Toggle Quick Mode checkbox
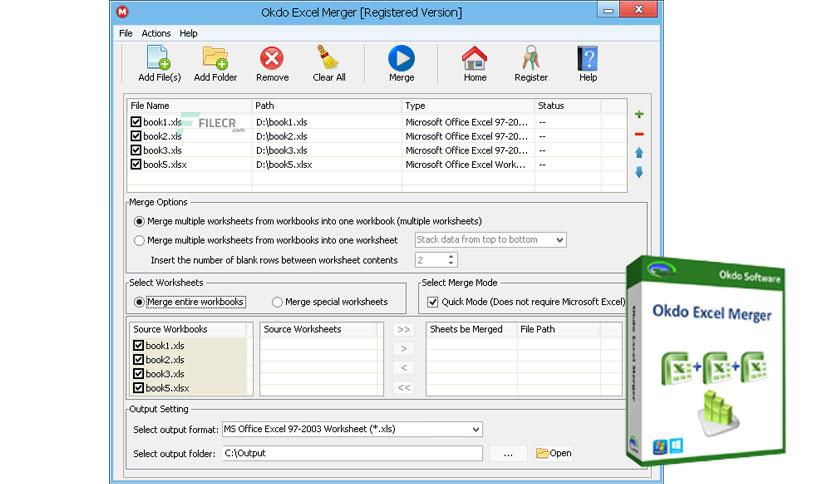The image size is (836, 484). [x=433, y=302]
